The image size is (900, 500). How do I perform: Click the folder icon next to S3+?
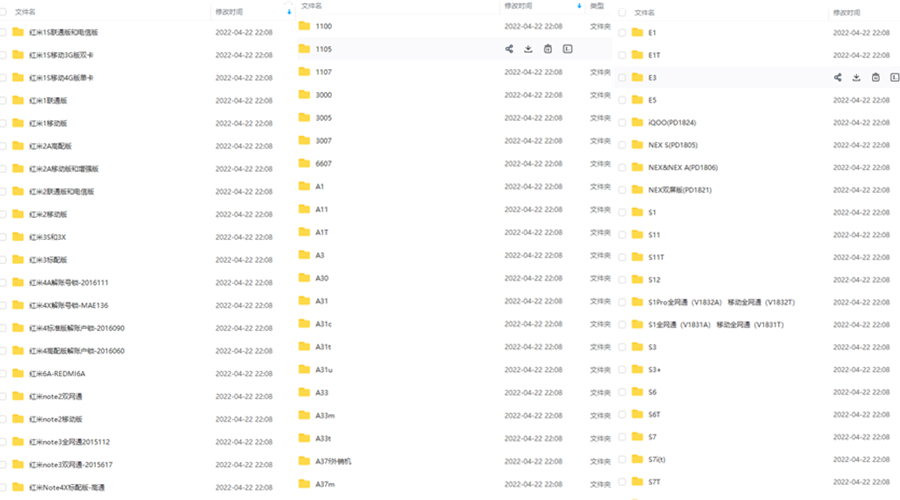[x=637, y=369]
